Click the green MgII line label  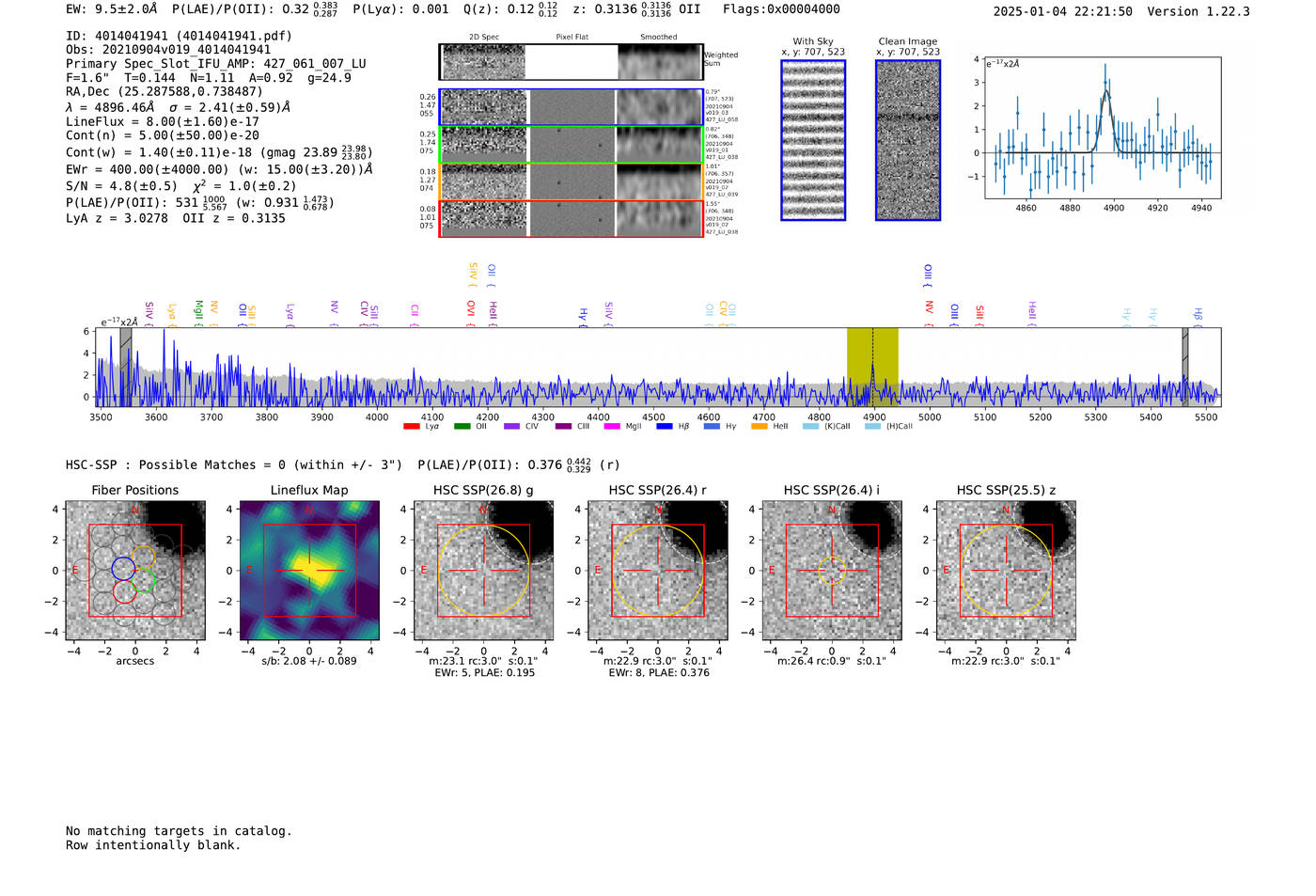[x=198, y=311]
